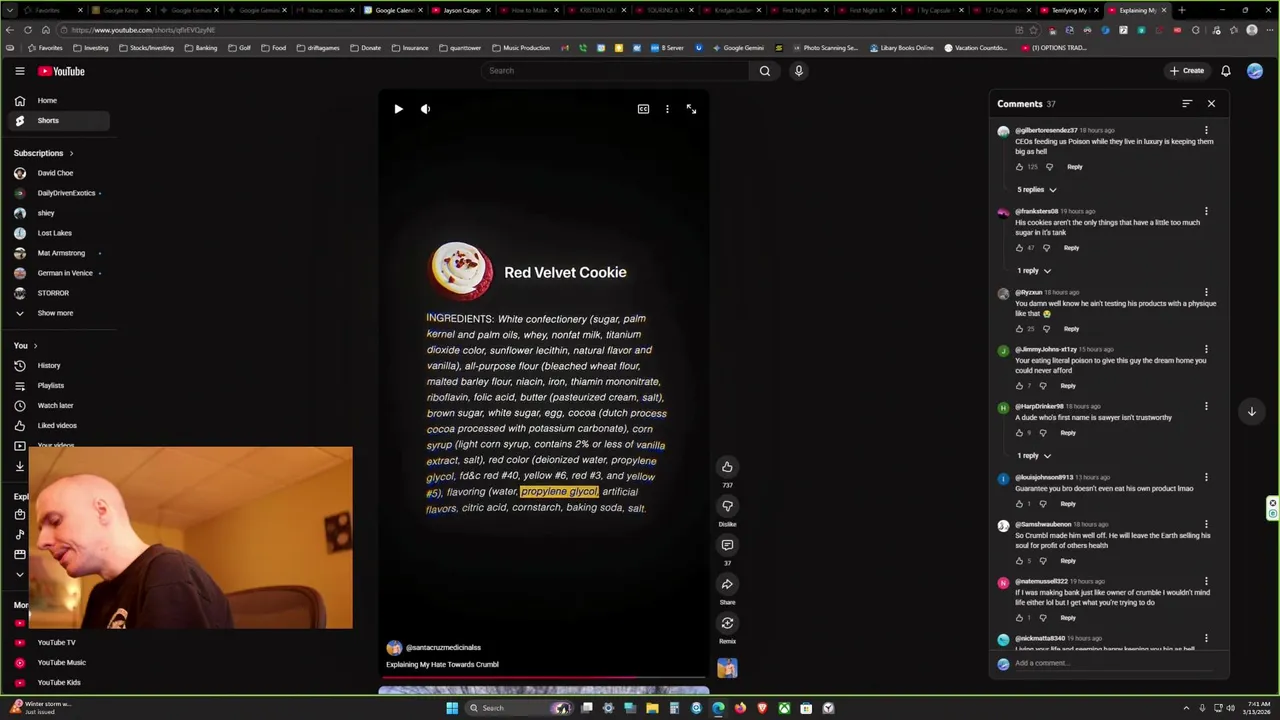Open the Winter storm weather widget
The height and width of the screenshot is (720, 1280).
(x=40, y=708)
